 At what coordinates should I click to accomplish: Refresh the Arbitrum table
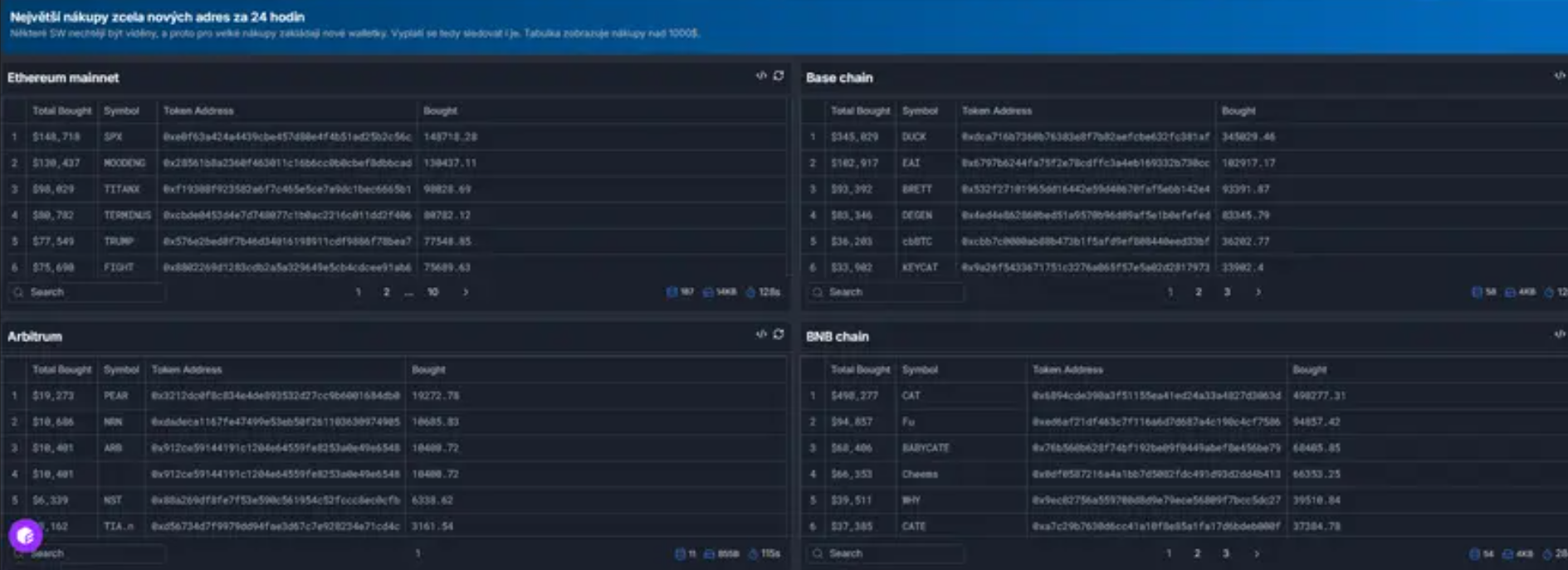coord(779,335)
